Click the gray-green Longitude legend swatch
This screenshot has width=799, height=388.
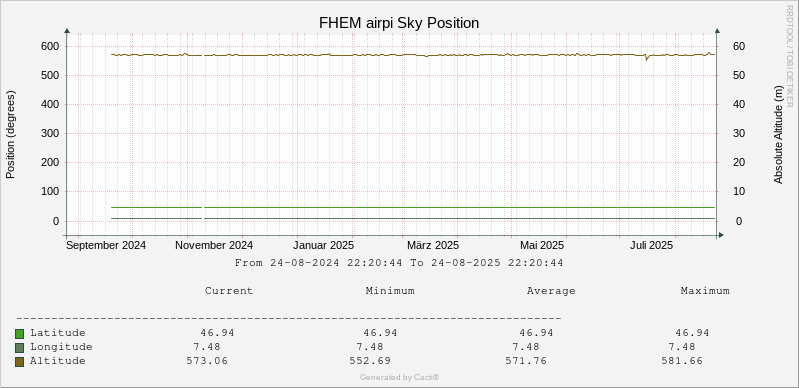19,348
